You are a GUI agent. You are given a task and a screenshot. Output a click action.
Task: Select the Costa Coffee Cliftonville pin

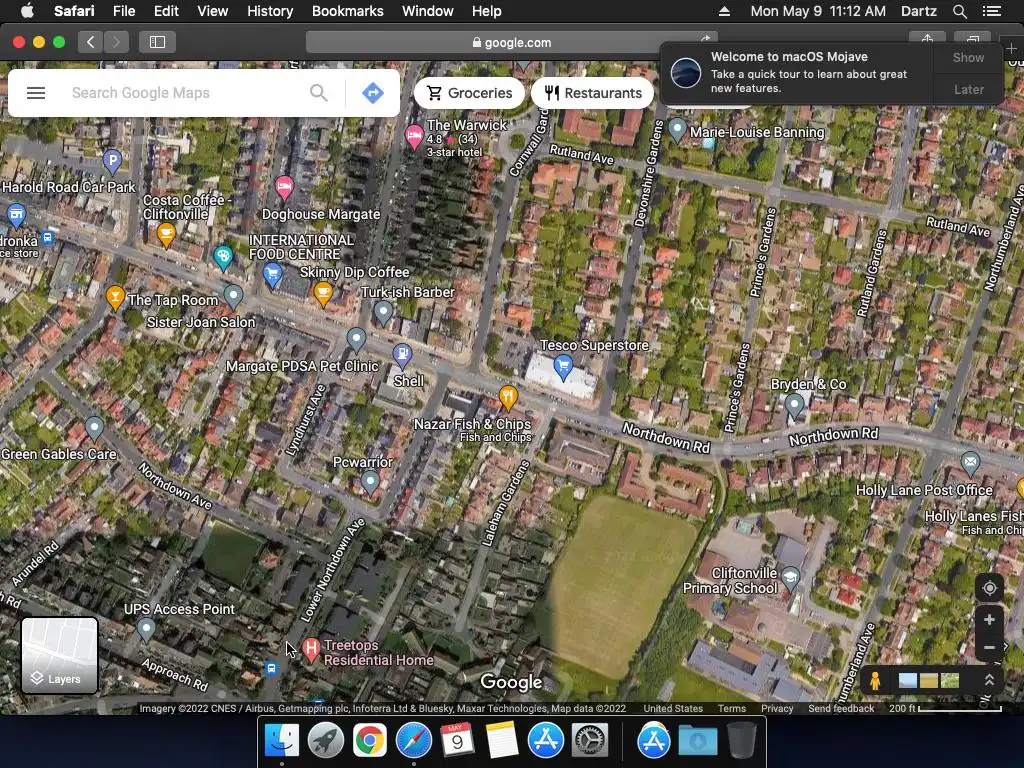point(167,235)
